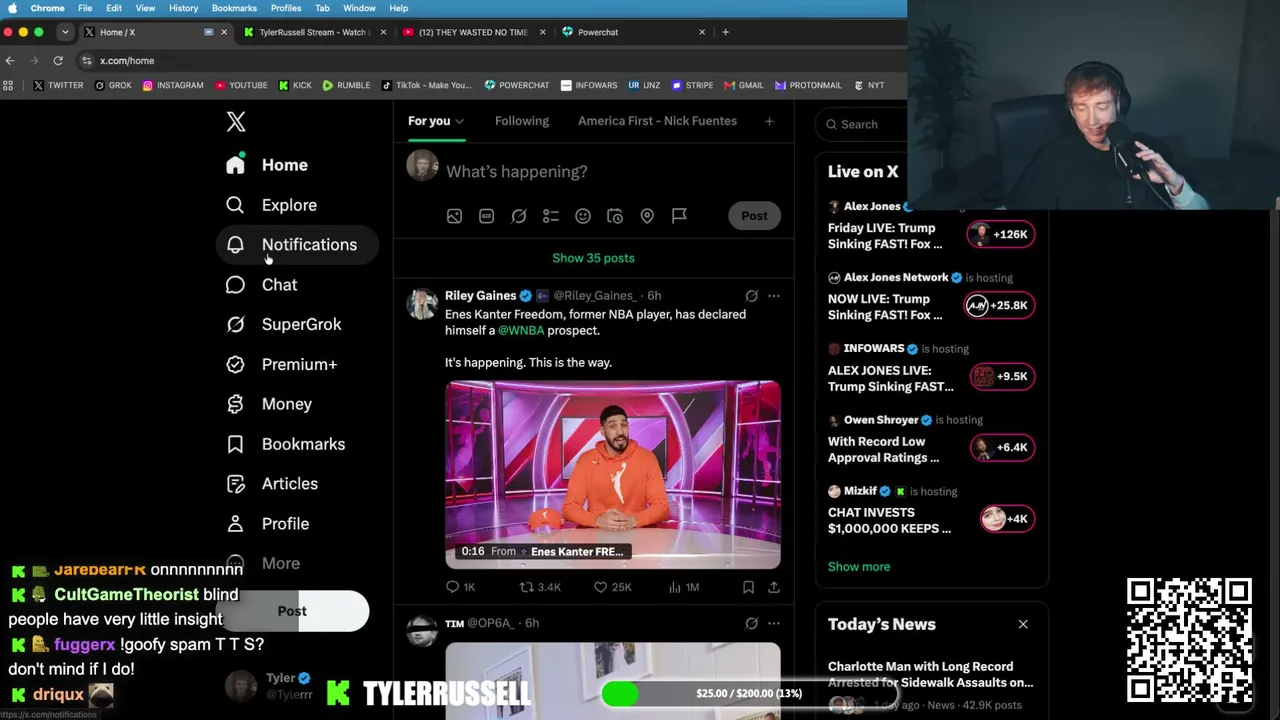
Task: View analytics of Riley Gaines post
Action: tap(683, 587)
